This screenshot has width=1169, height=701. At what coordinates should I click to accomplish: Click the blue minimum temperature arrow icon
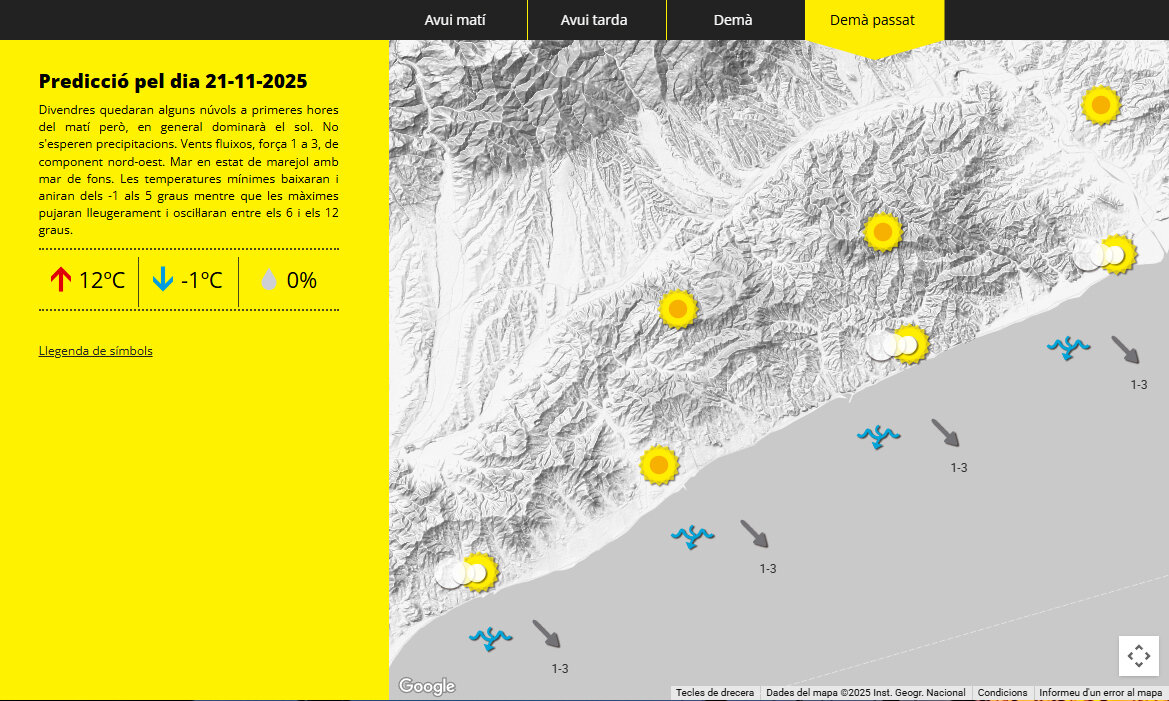(163, 280)
